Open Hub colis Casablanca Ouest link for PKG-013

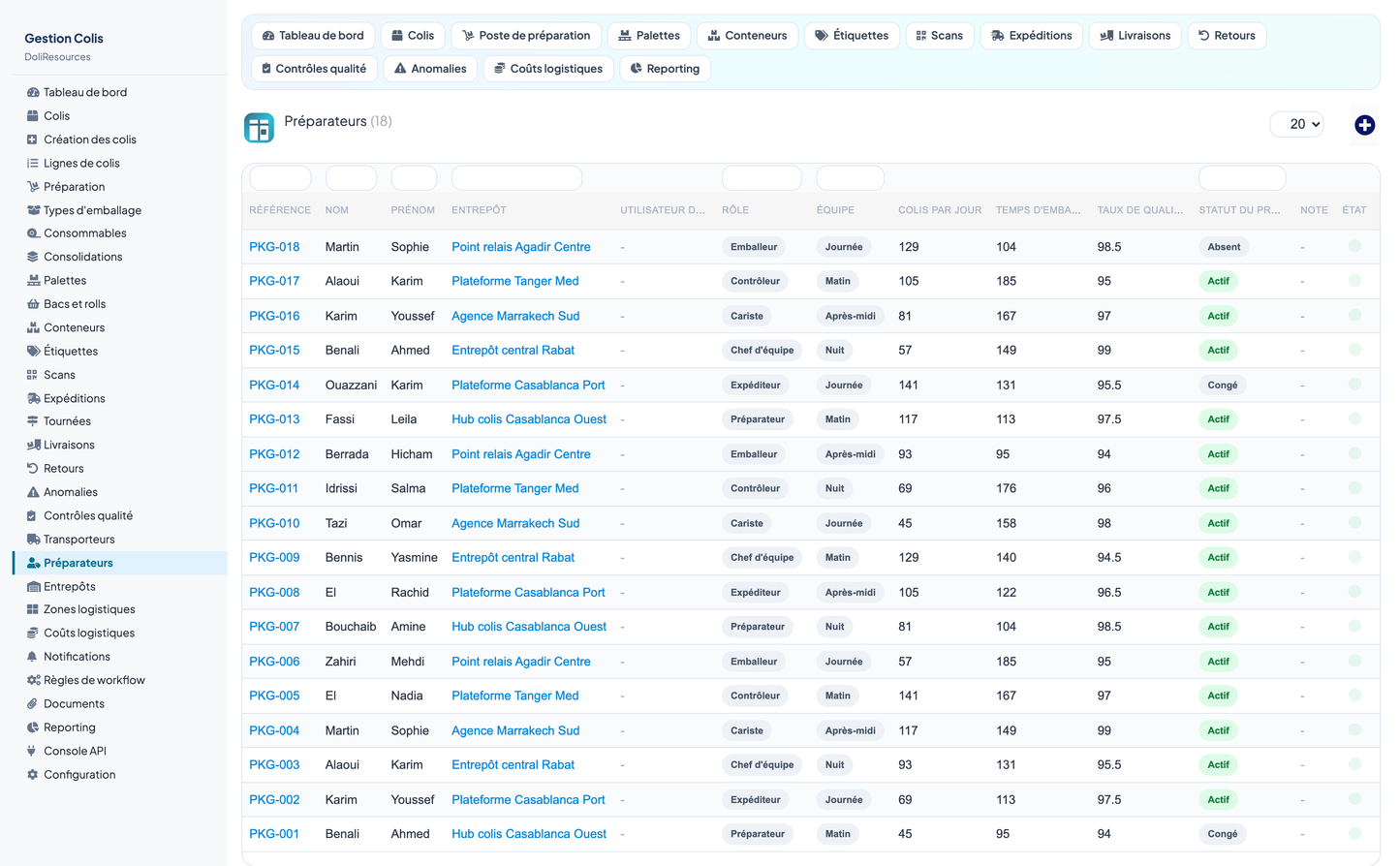coord(529,419)
